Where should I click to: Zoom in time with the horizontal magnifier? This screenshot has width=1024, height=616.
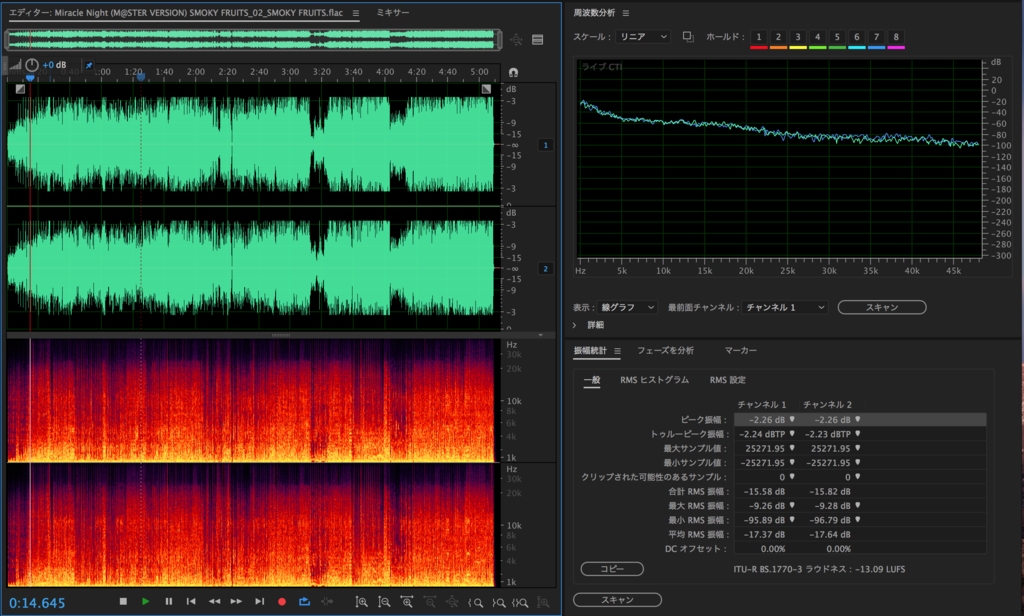[407, 602]
